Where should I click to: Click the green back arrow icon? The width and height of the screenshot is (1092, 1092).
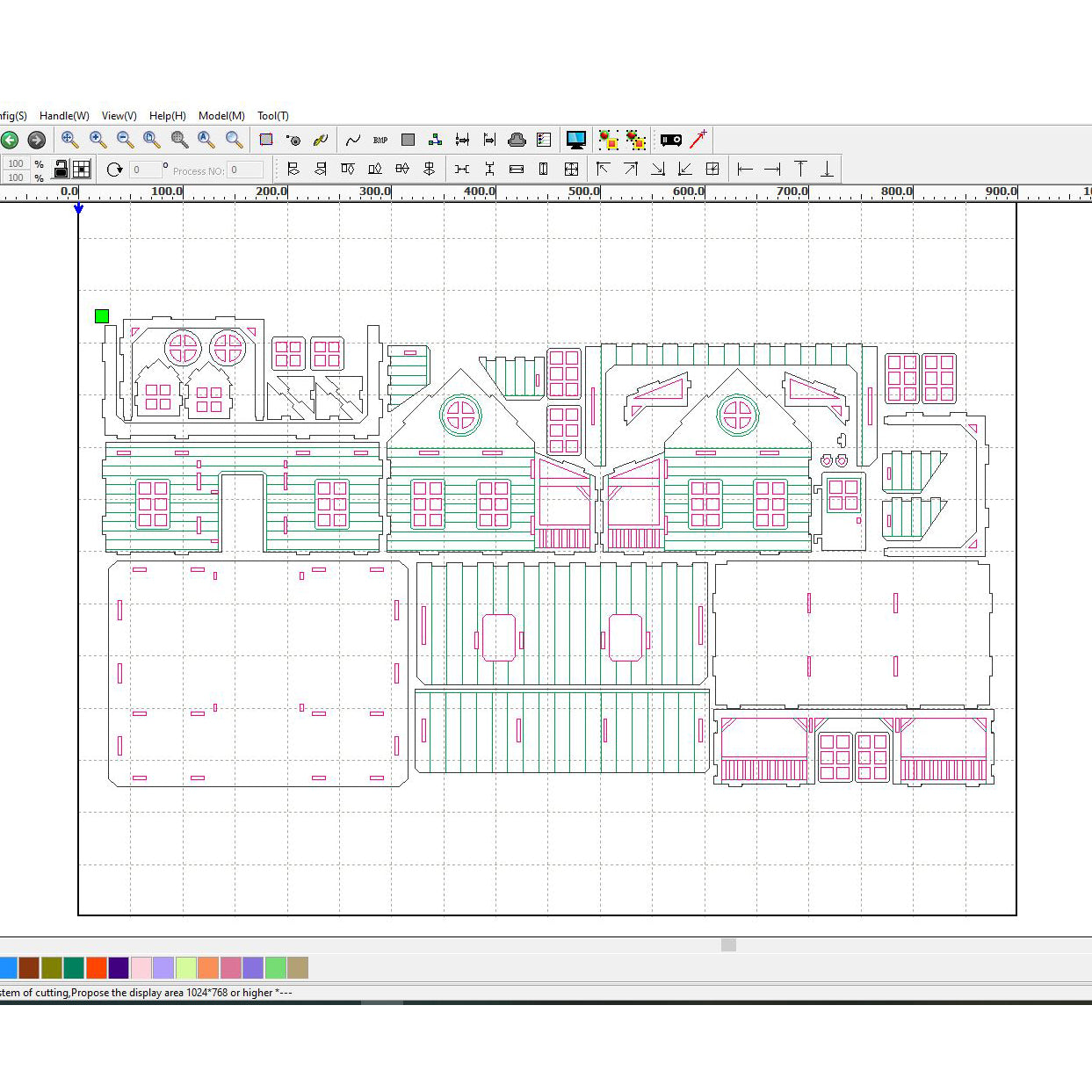10,140
